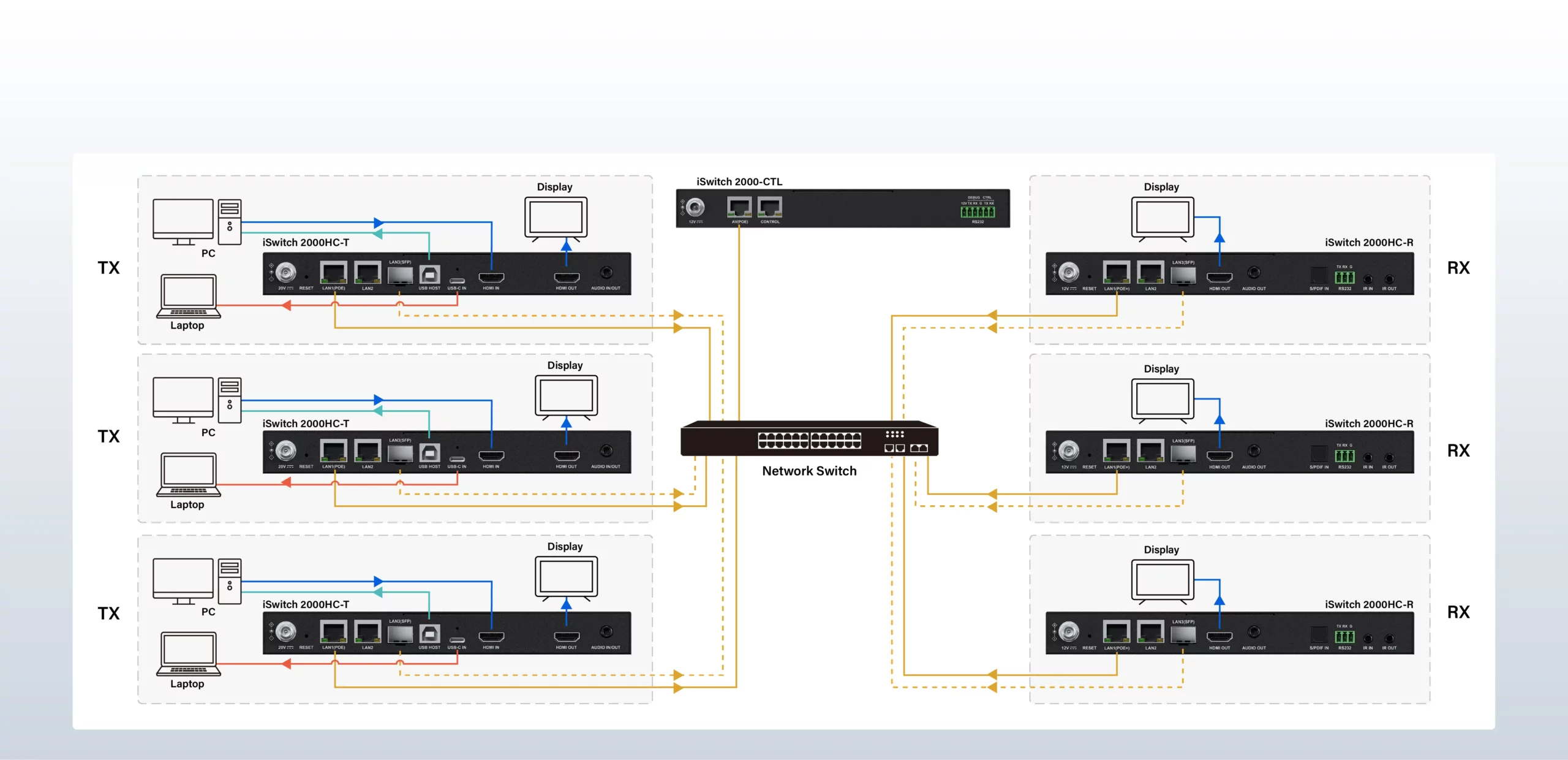
Task: Click HDMI IN port on top iSwitch 2000HC-T
Action: [x=491, y=278]
